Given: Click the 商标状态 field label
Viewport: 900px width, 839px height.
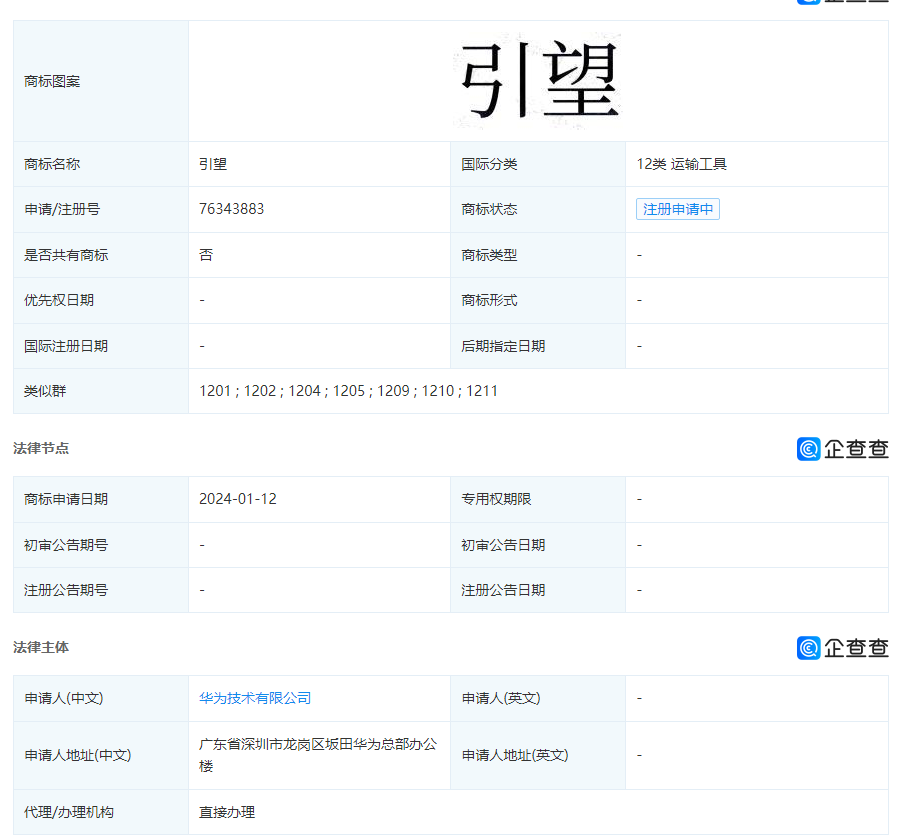Looking at the screenshot, I should pyautogui.click(x=489, y=210).
